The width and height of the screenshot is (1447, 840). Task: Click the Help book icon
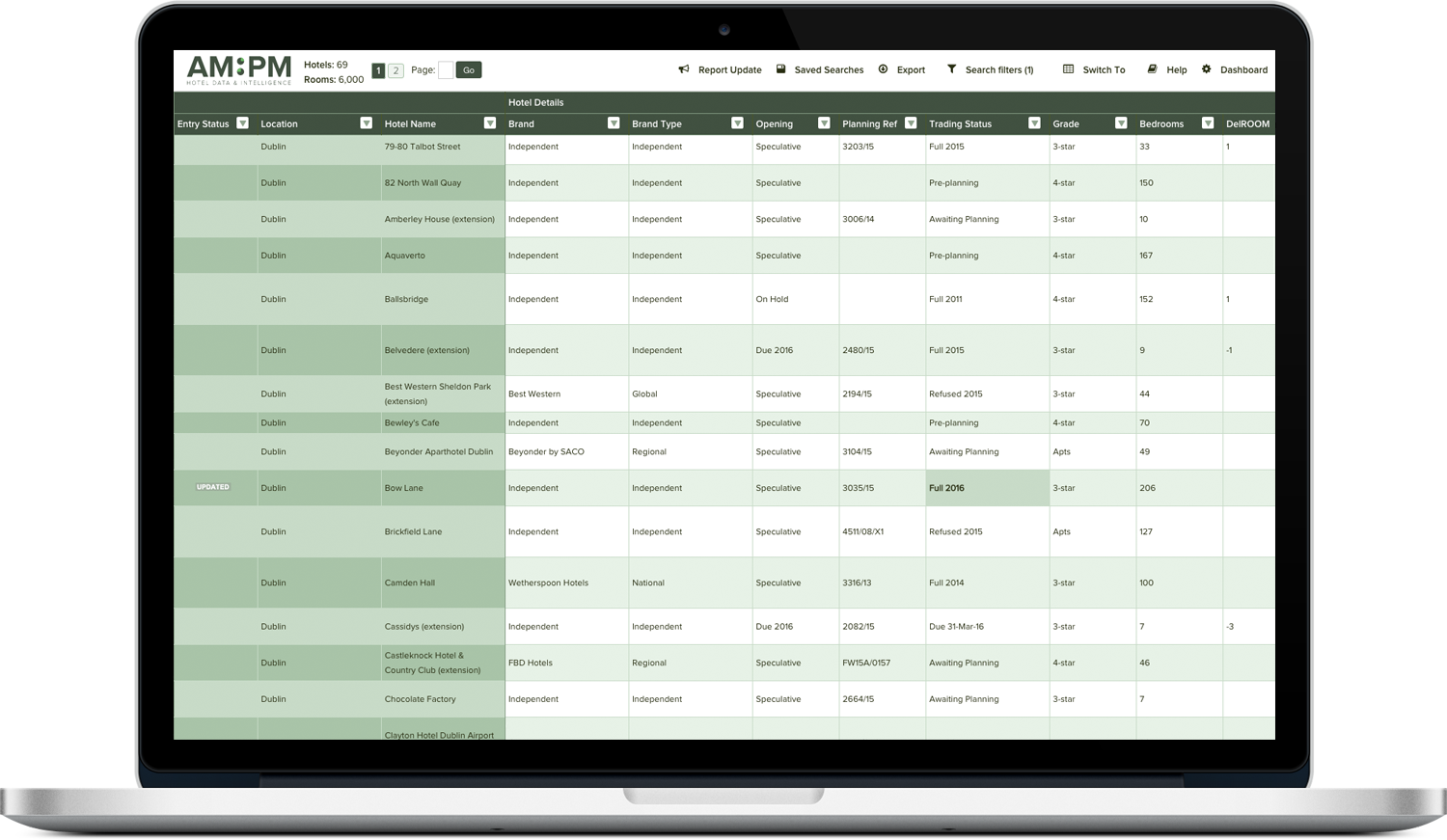tap(1152, 69)
